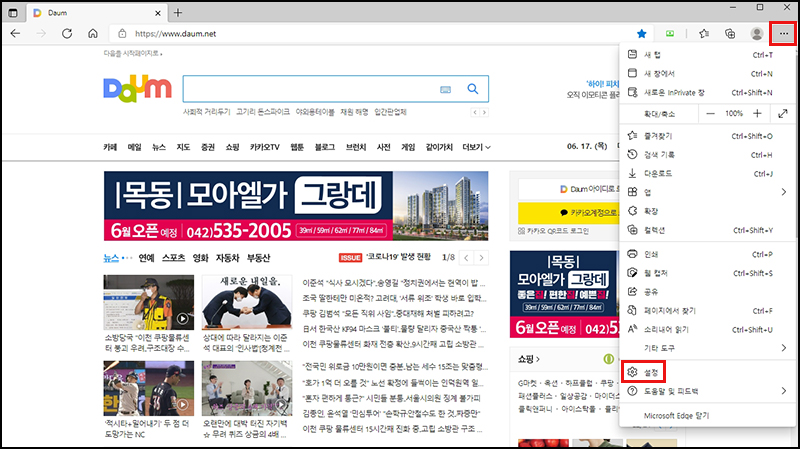Choose Microsoft Edge 닫기
The image size is (800, 449).
(707, 416)
